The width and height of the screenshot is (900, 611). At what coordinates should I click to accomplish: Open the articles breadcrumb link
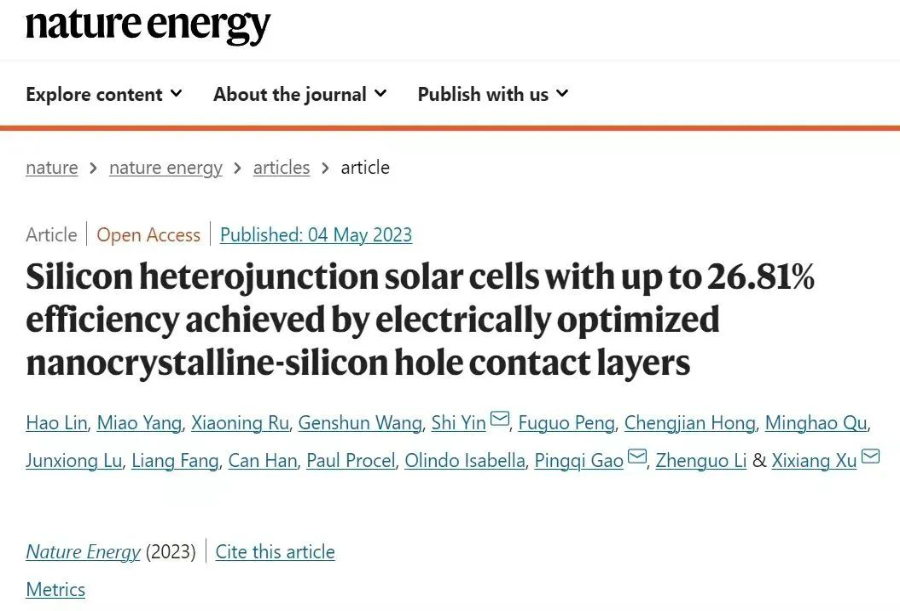[x=281, y=168]
